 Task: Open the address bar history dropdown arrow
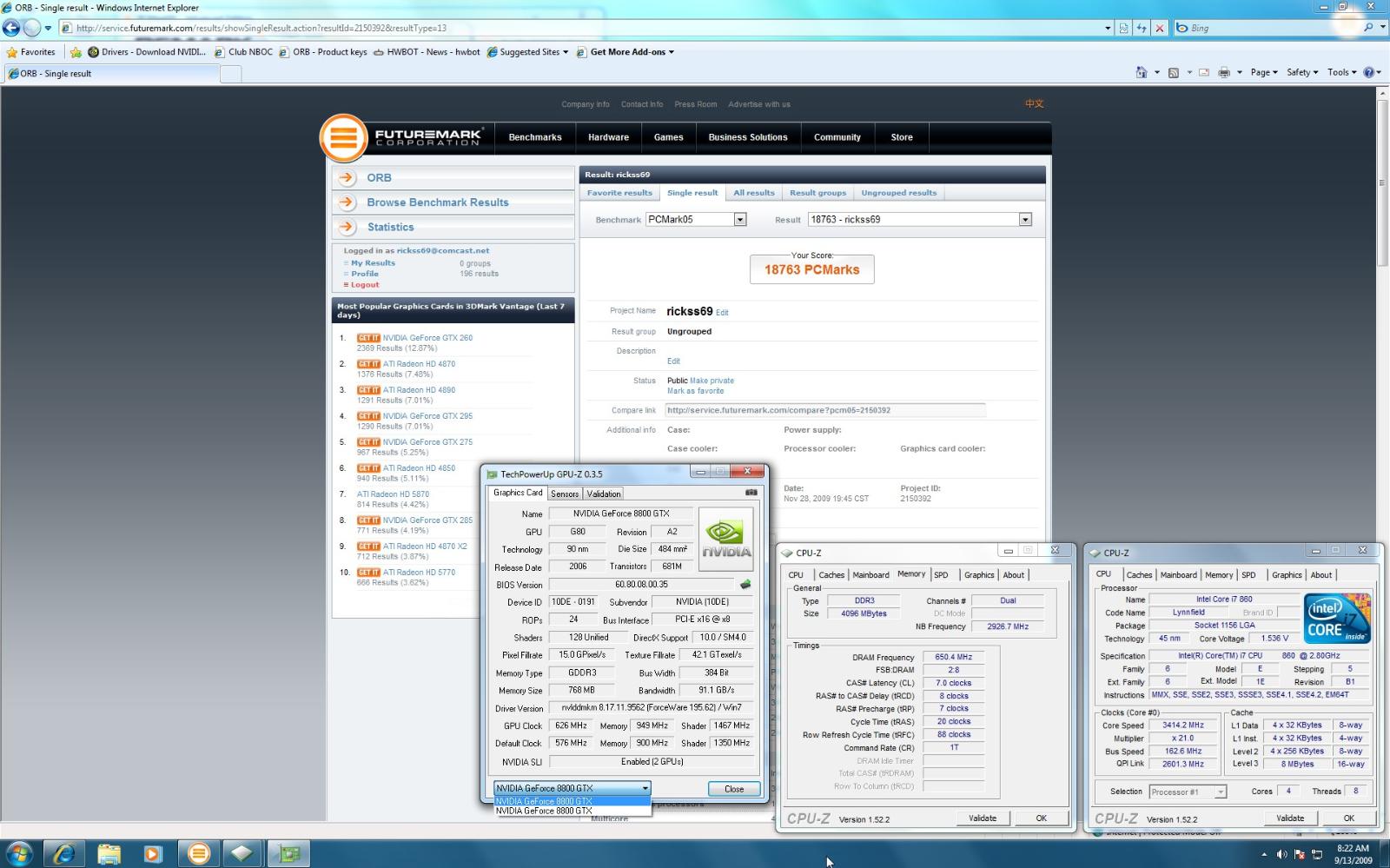(x=1108, y=28)
